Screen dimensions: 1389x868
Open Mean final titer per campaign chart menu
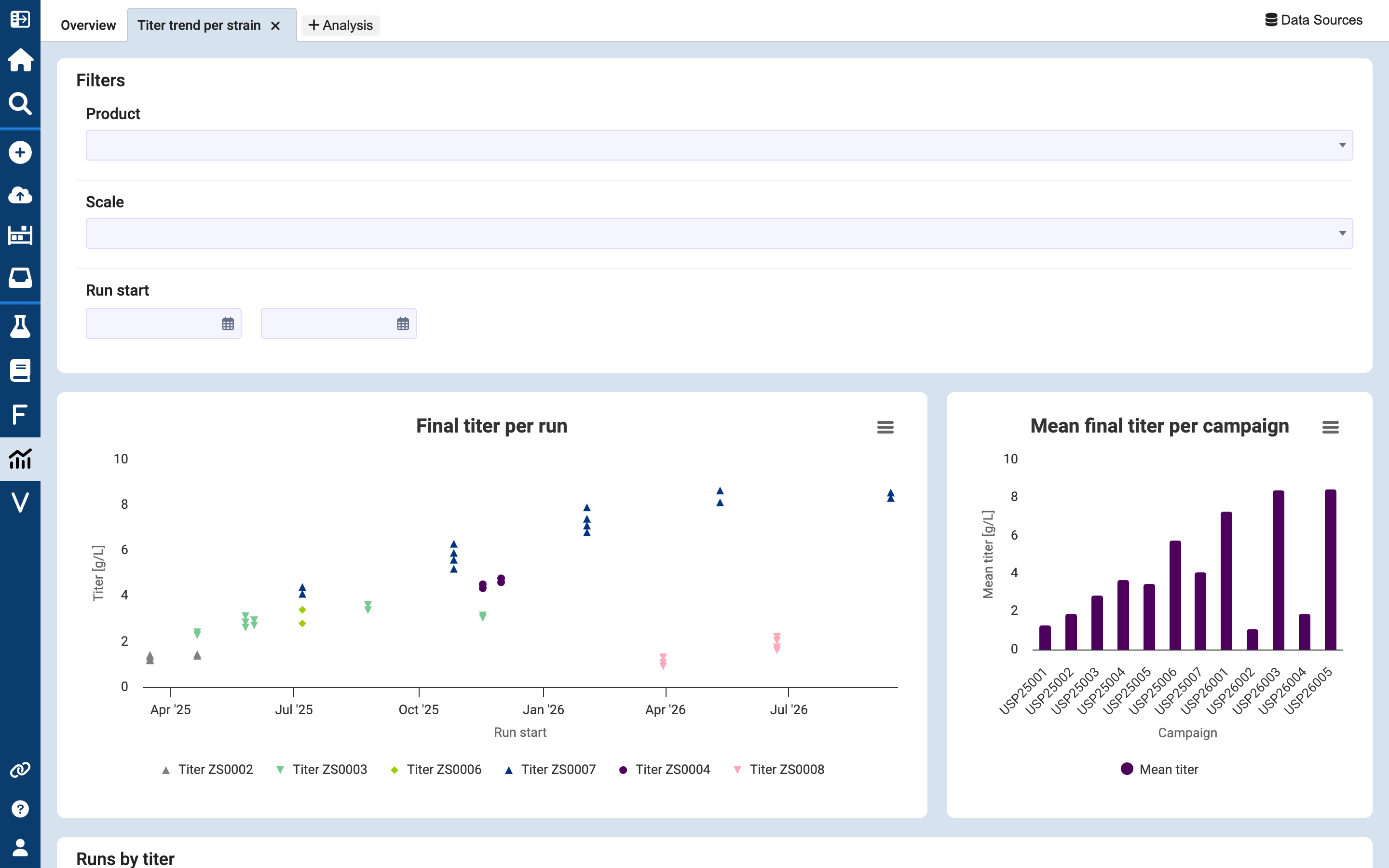[x=1330, y=427]
